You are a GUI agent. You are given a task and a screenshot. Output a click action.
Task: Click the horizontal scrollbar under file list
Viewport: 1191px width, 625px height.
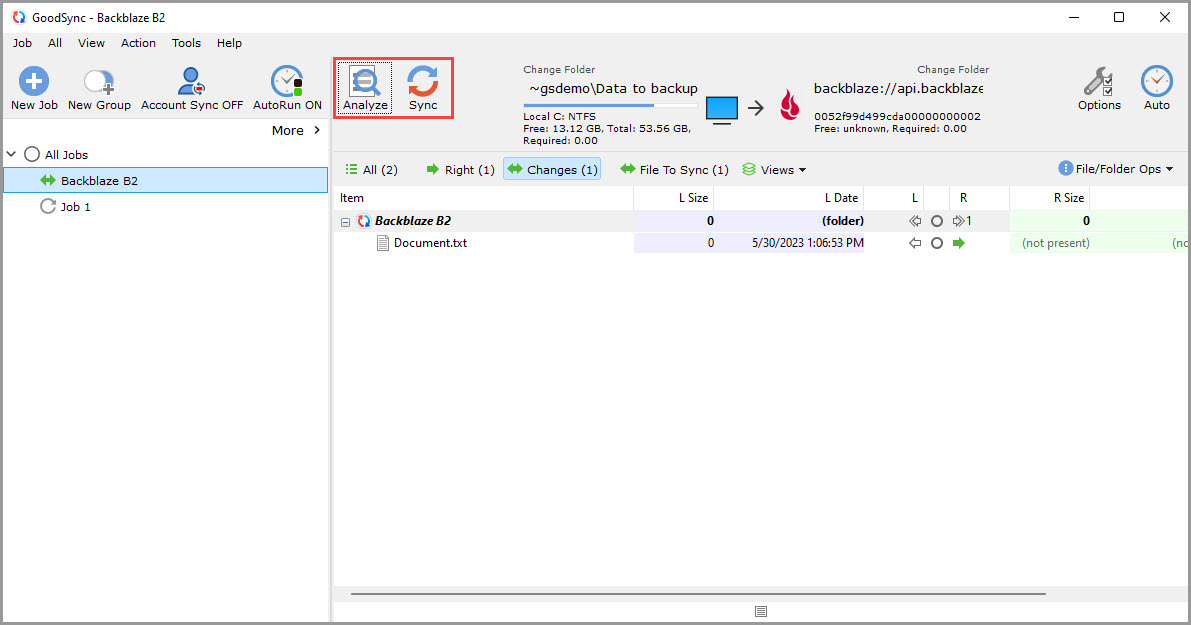[x=698, y=594]
